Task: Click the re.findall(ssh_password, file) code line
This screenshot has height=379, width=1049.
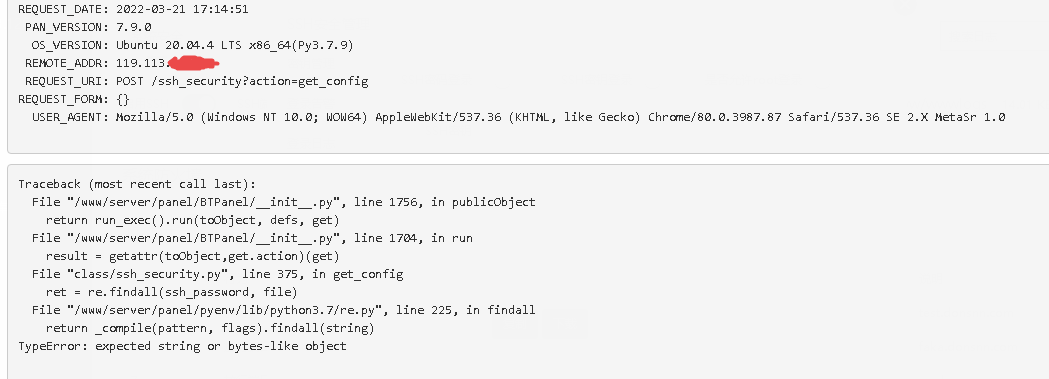Action: pyautogui.click(x=171, y=292)
